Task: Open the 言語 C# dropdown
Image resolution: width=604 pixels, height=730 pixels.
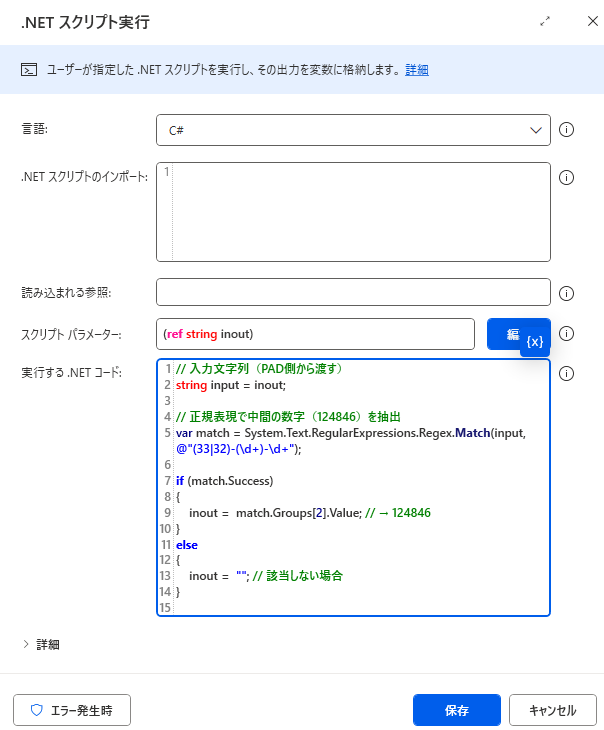Action: pos(353,130)
